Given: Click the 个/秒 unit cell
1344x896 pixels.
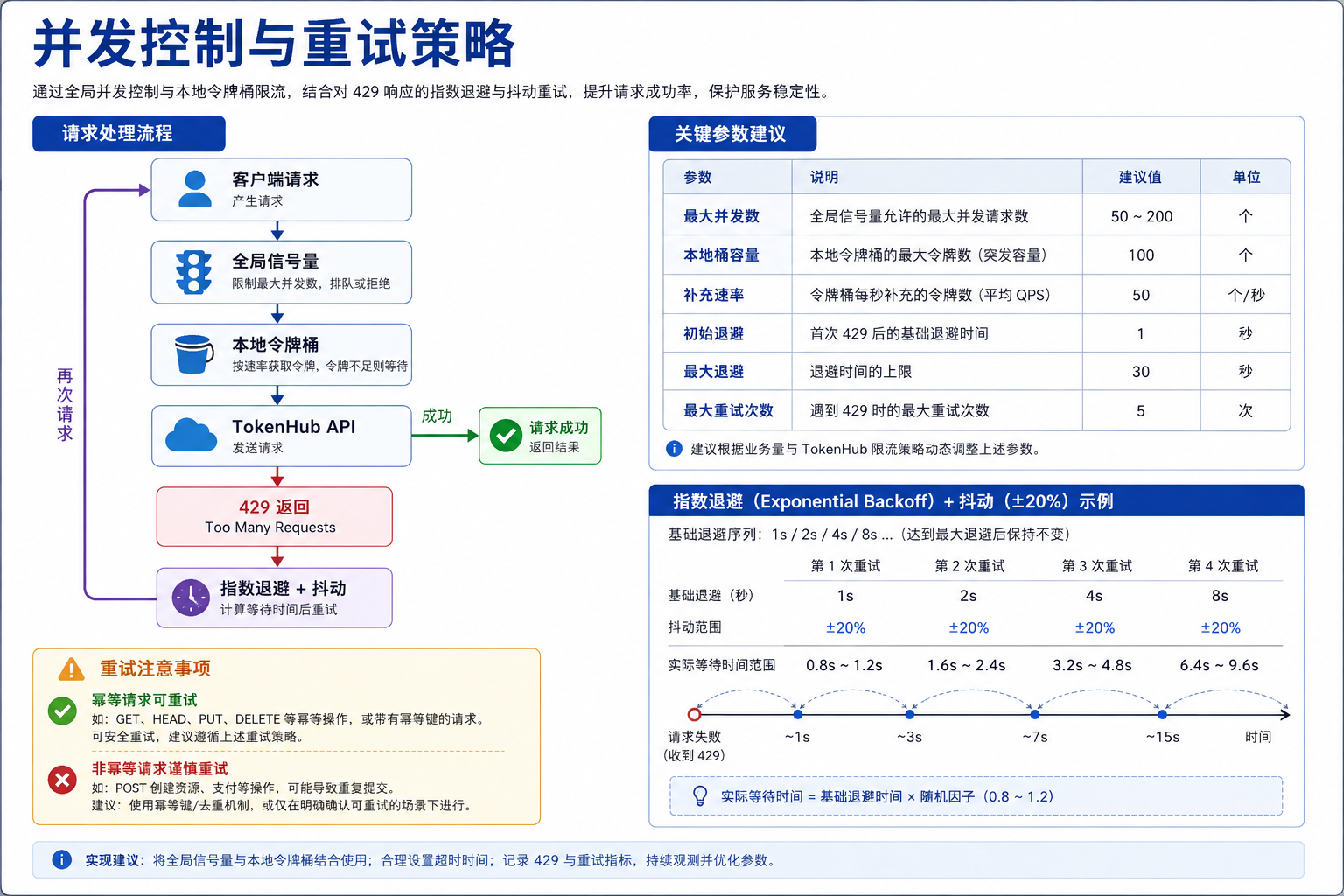Looking at the screenshot, I should pyautogui.click(x=1246, y=295).
